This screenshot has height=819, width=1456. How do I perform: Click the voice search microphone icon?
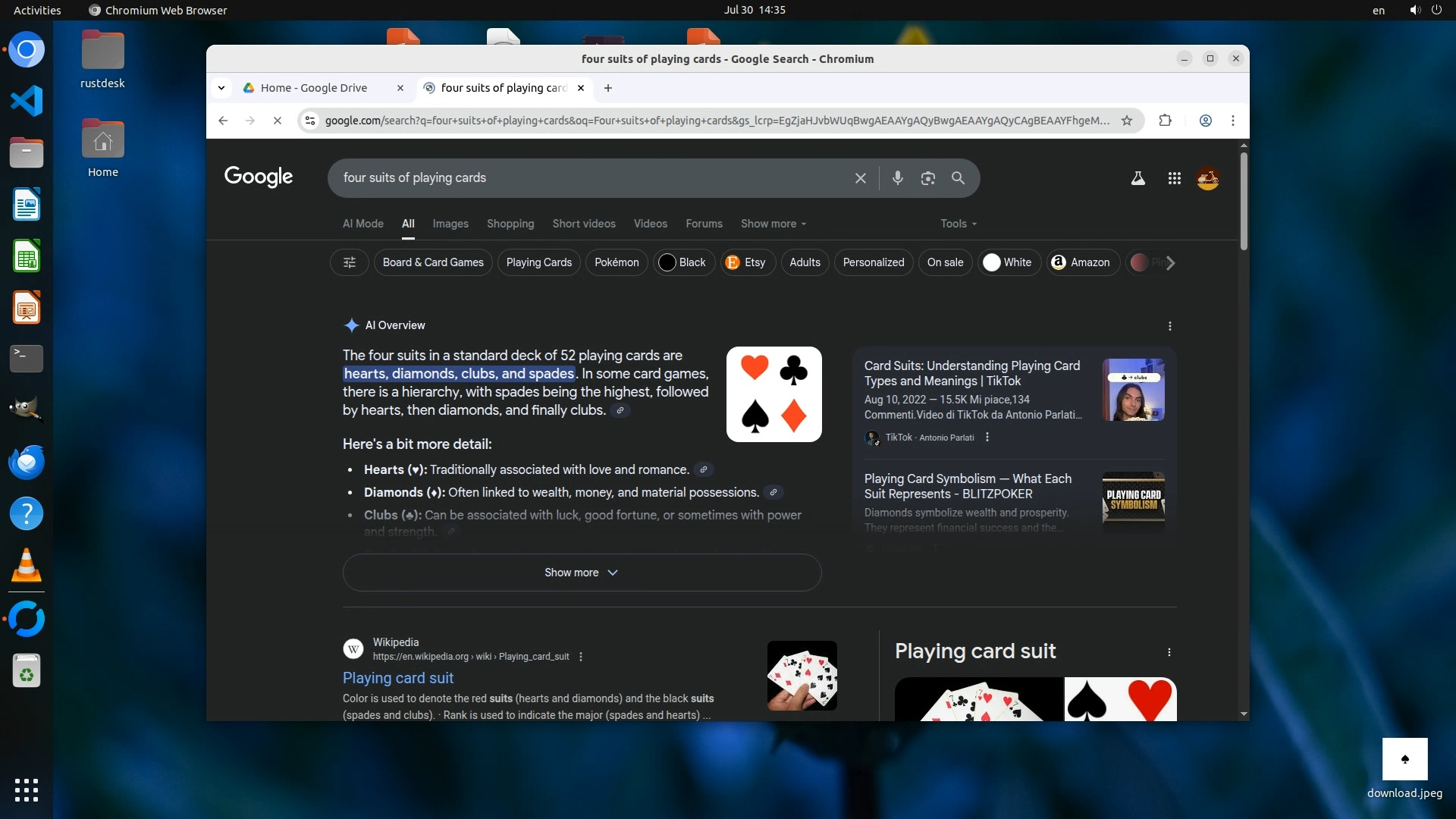[898, 178]
